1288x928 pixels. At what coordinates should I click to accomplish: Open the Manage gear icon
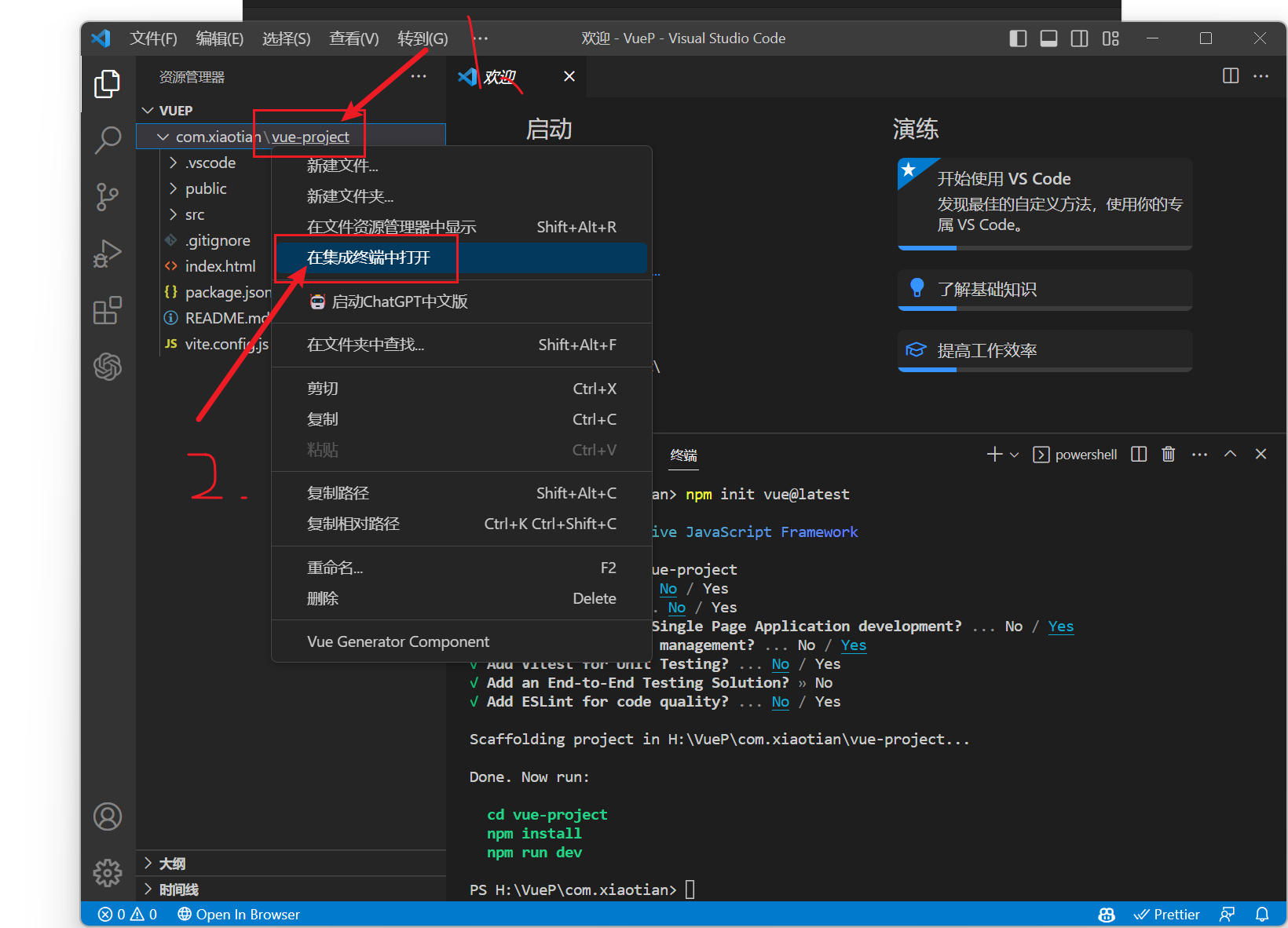click(x=108, y=872)
